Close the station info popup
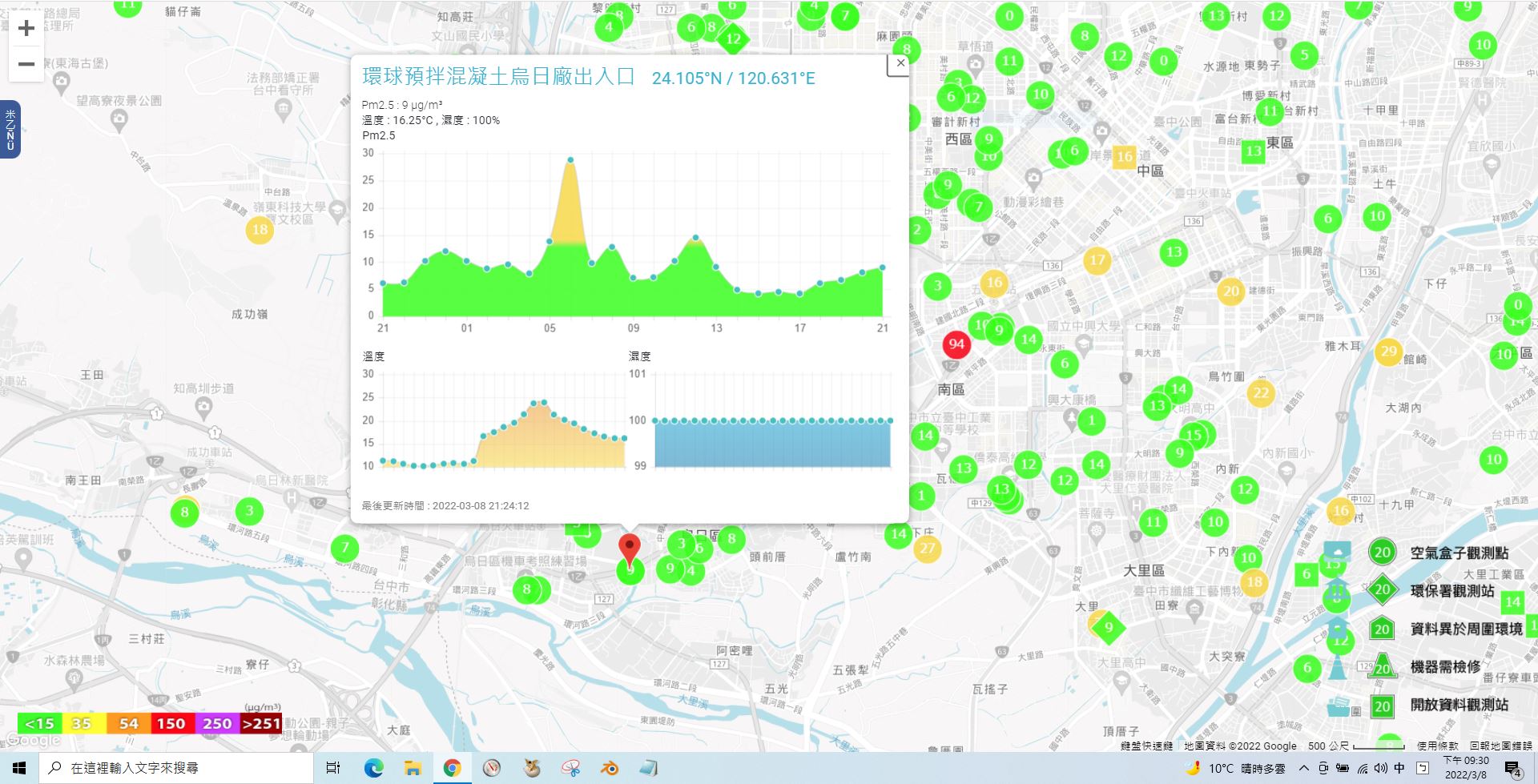Image resolution: width=1538 pixels, height=784 pixels. click(x=900, y=63)
